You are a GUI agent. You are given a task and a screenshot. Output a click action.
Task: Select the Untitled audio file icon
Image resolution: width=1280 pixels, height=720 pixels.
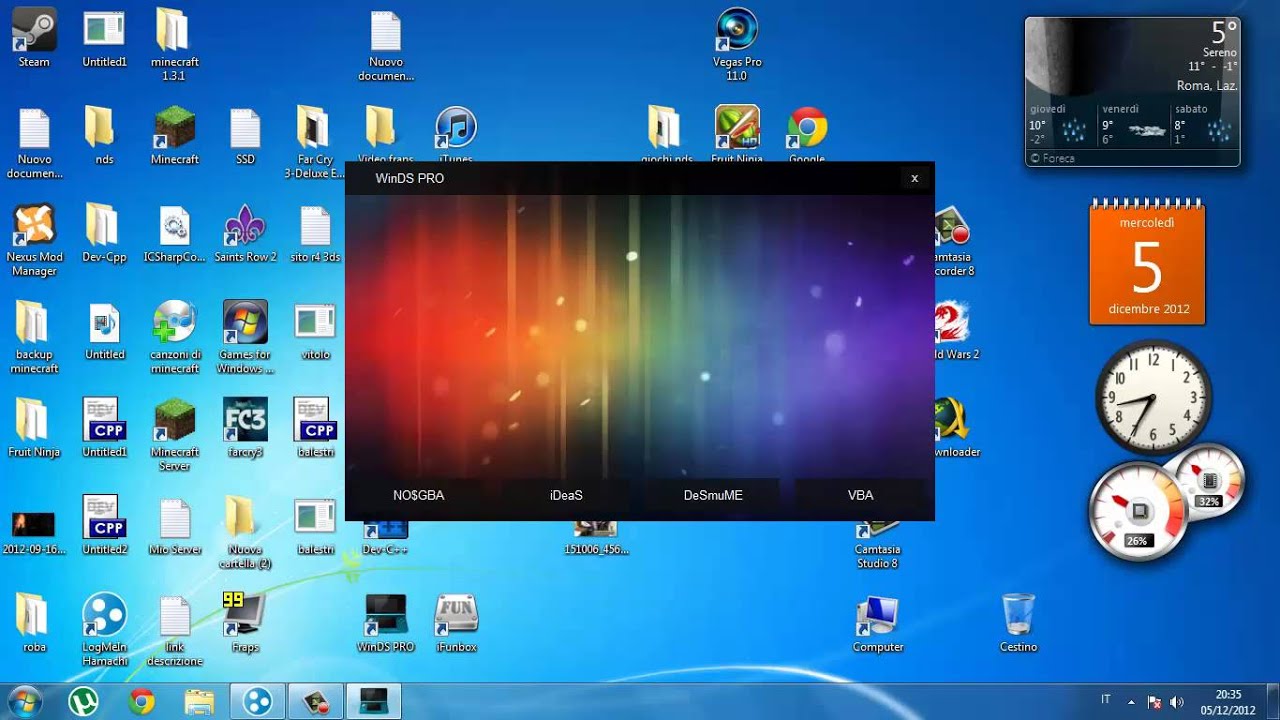point(104,331)
